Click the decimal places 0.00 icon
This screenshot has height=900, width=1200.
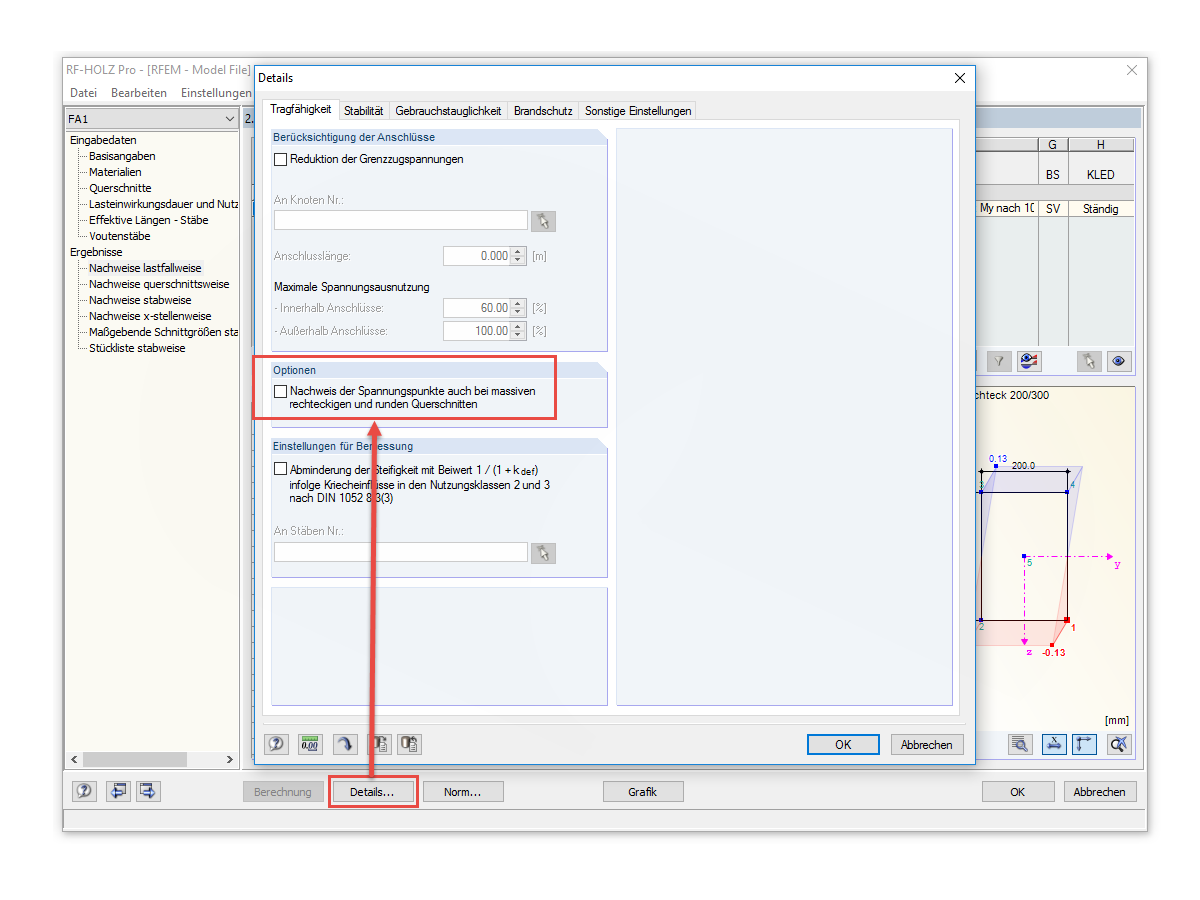click(310, 744)
